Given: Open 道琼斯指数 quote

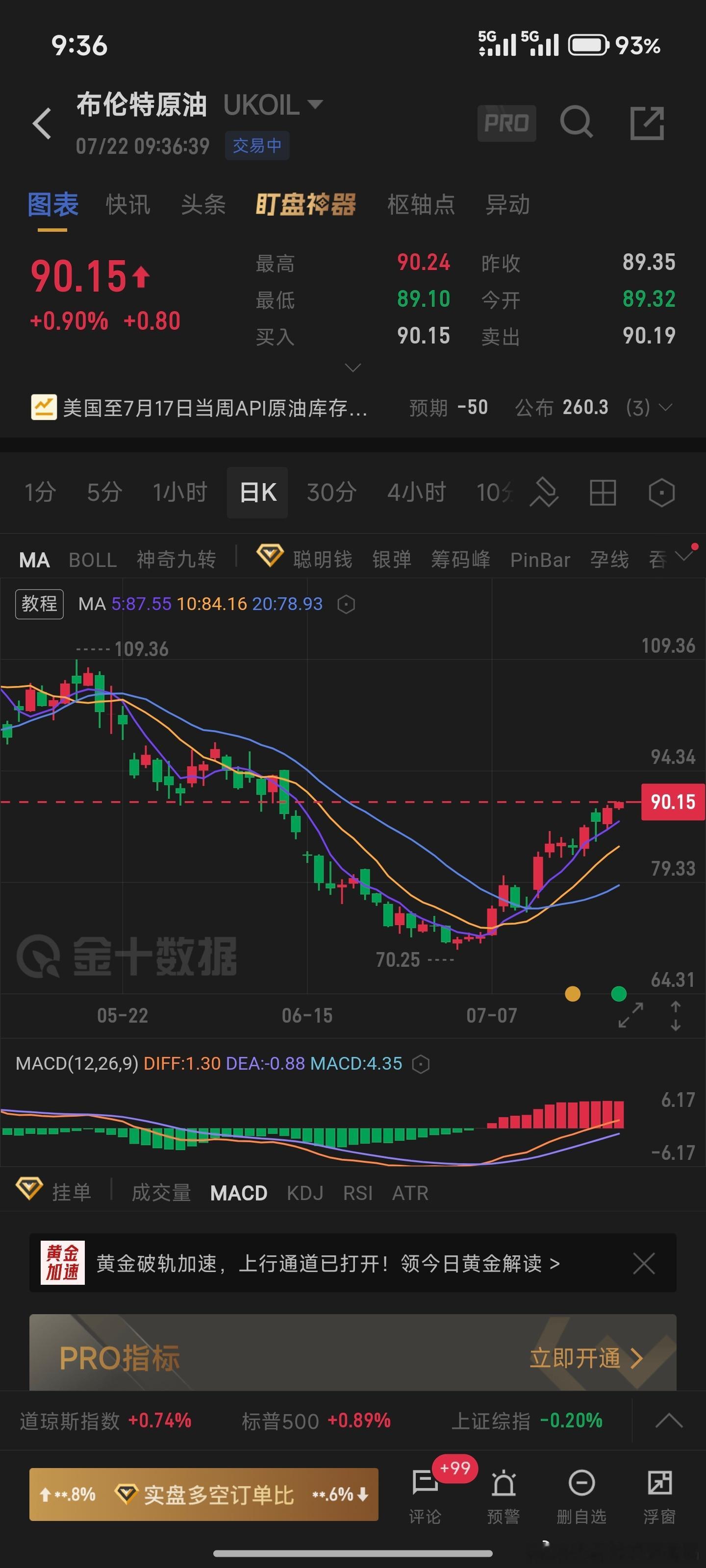Looking at the screenshot, I should 105,1421.
